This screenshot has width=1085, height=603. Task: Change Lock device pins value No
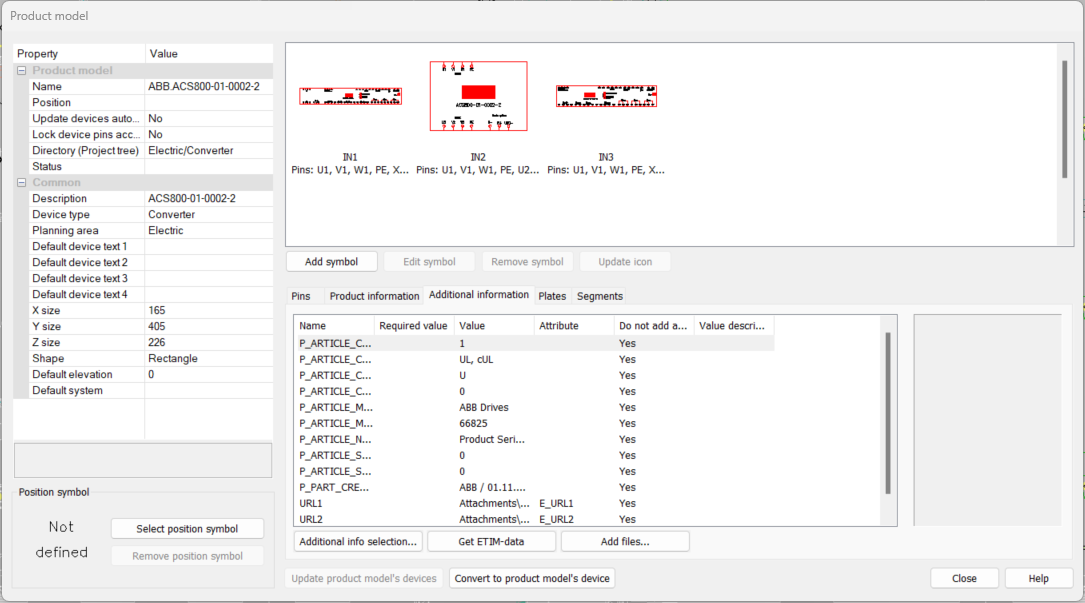tap(208, 134)
